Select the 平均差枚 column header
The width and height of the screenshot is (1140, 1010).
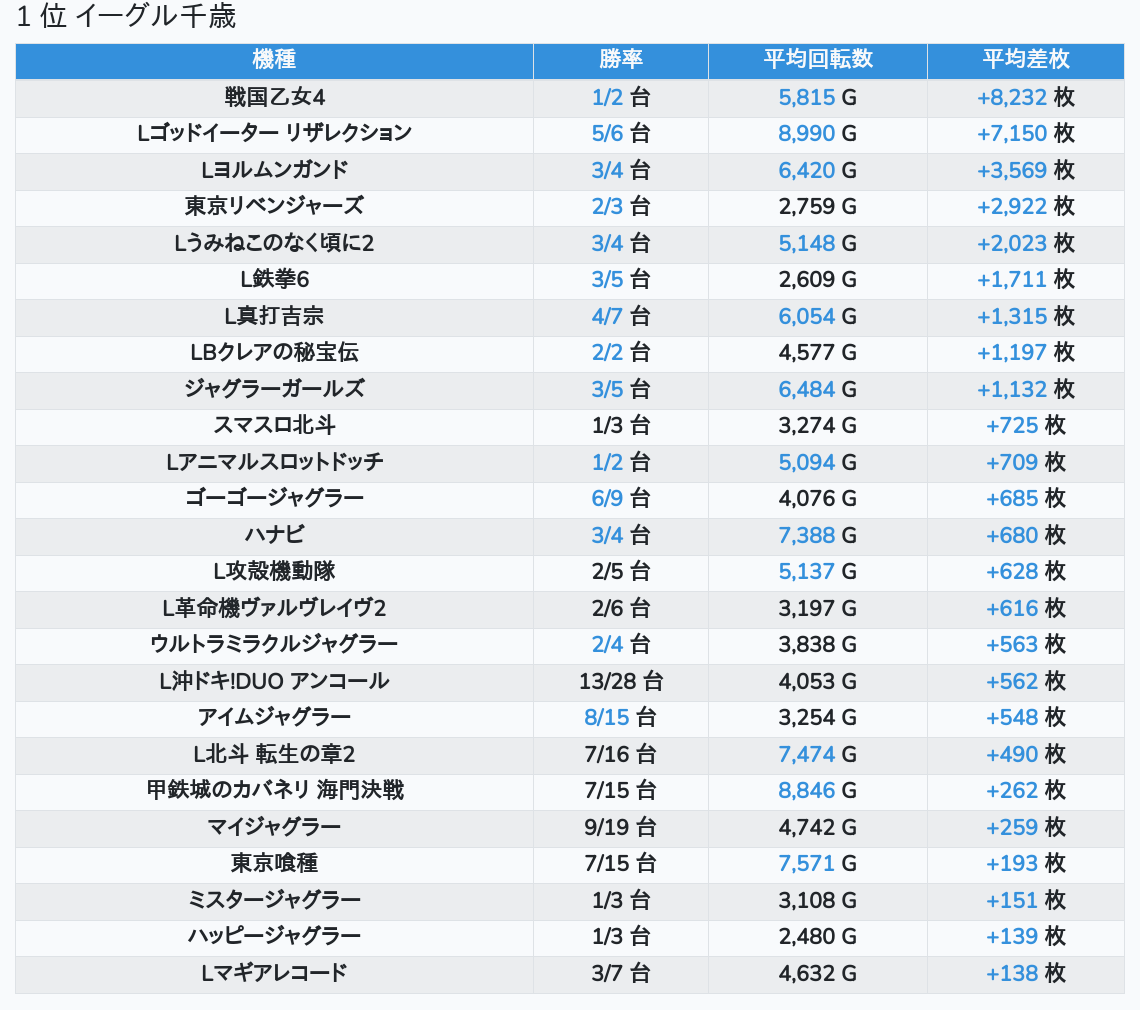click(x=1025, y=60)
